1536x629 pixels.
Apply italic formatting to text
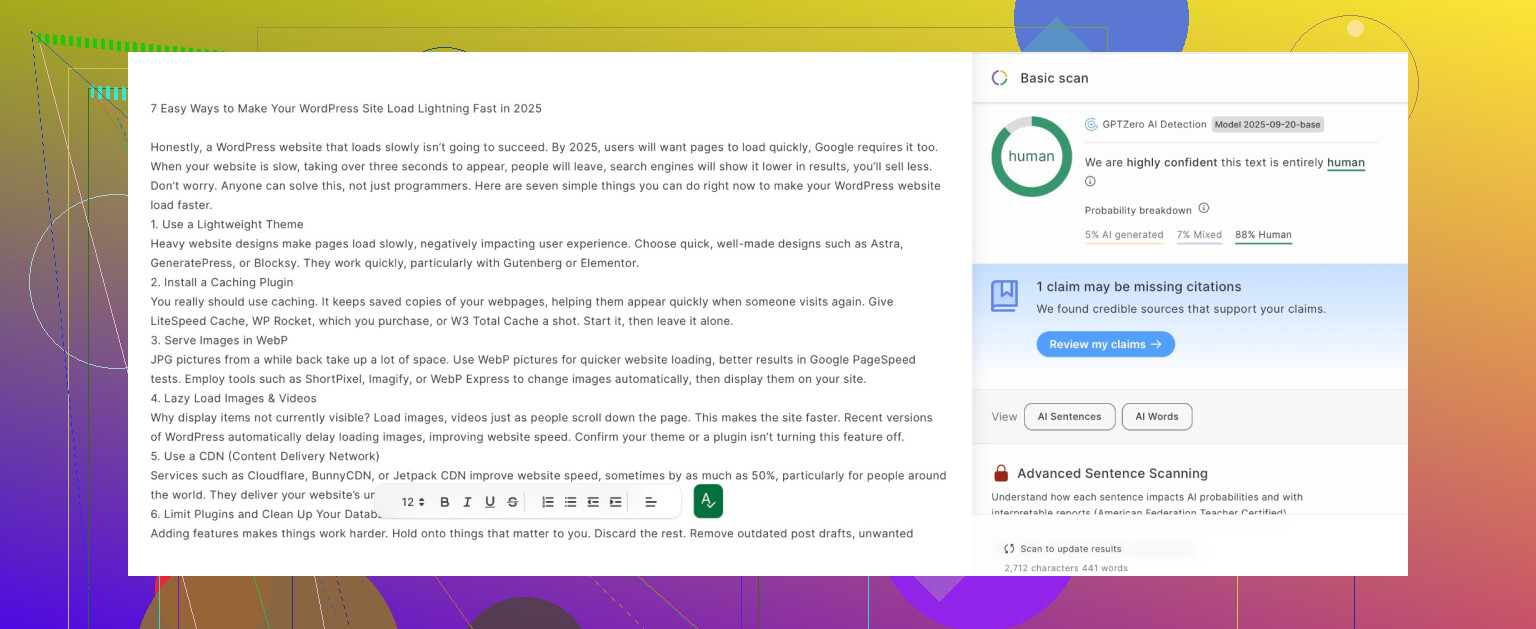pos(467,502)
